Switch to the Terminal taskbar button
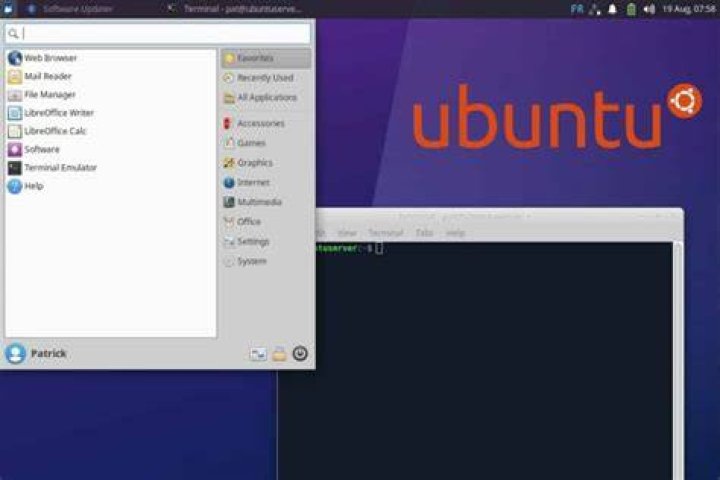Screen dimensions: 720x480 [x=234, y=9]
